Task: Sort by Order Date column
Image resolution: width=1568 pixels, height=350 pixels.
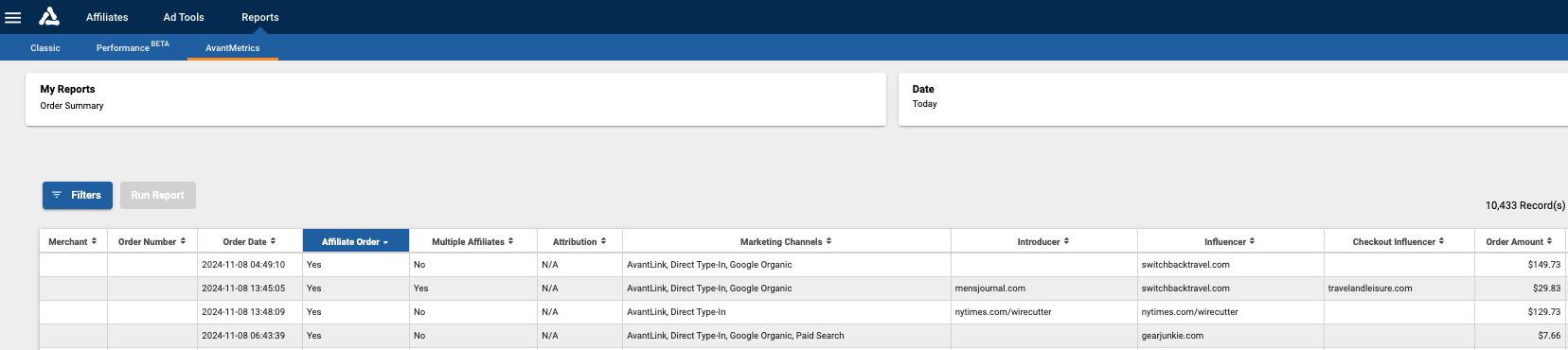Action: [249, 241]
